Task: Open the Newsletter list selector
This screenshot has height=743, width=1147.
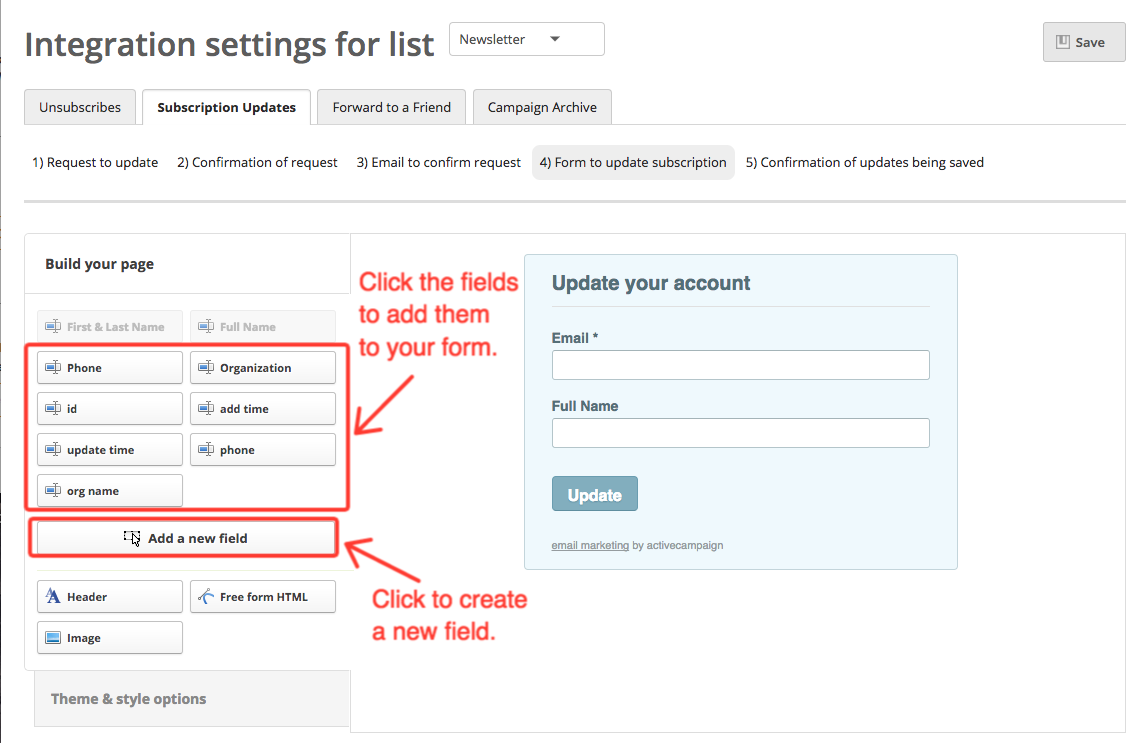Action: coord(526,39)
